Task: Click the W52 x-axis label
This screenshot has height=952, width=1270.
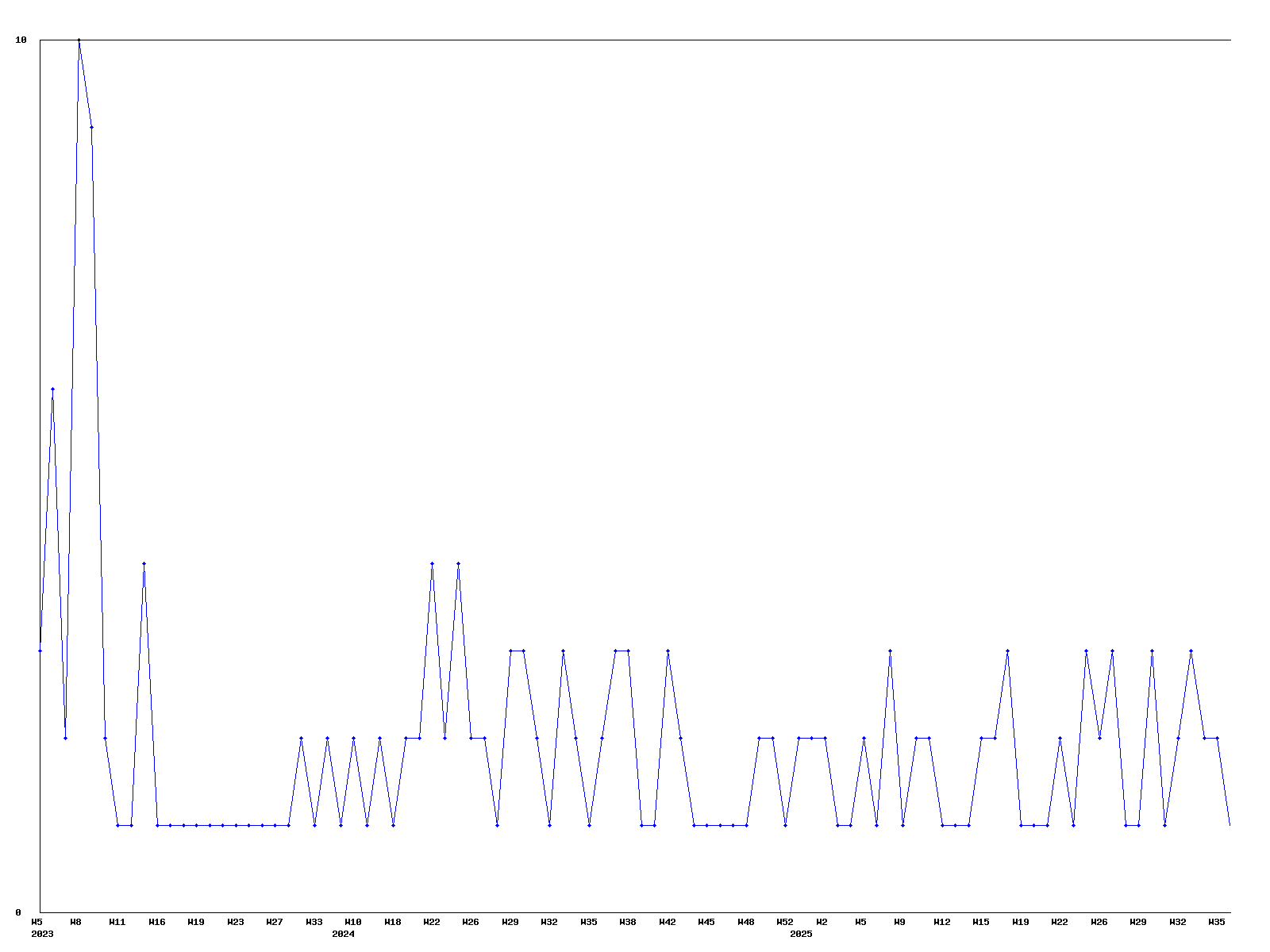Action: click(785, 922)
